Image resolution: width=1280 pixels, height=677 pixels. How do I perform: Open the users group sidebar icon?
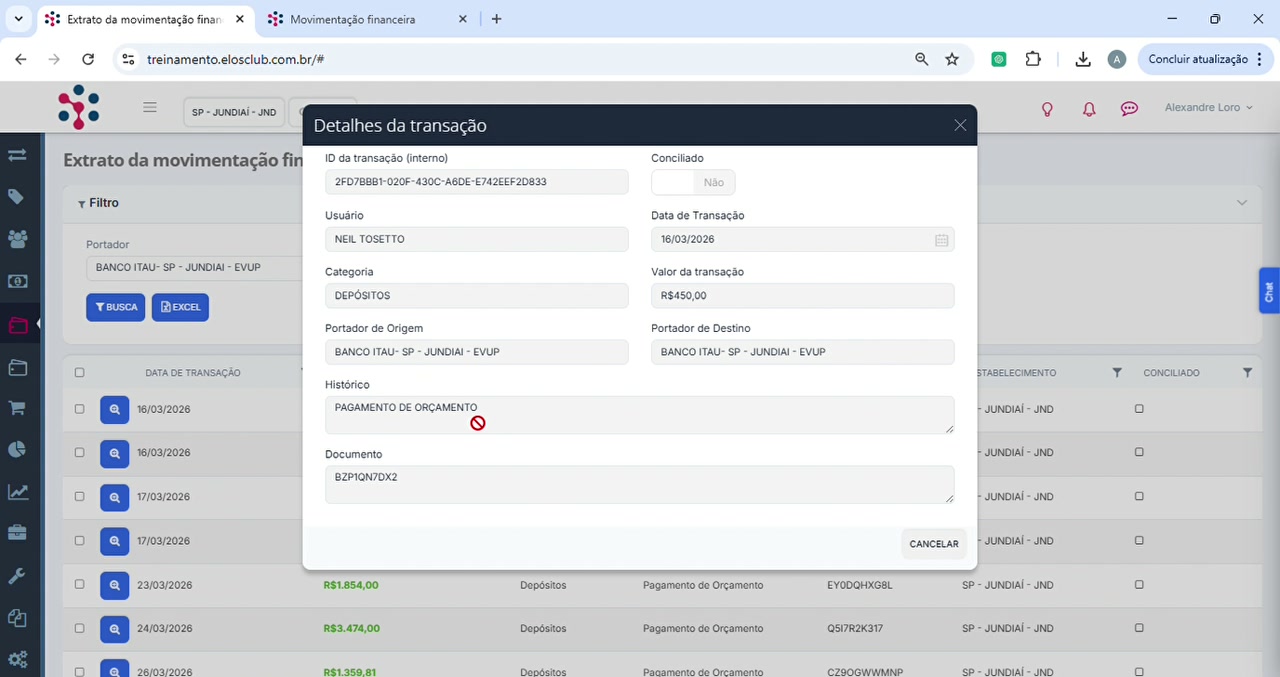[17, 239]
